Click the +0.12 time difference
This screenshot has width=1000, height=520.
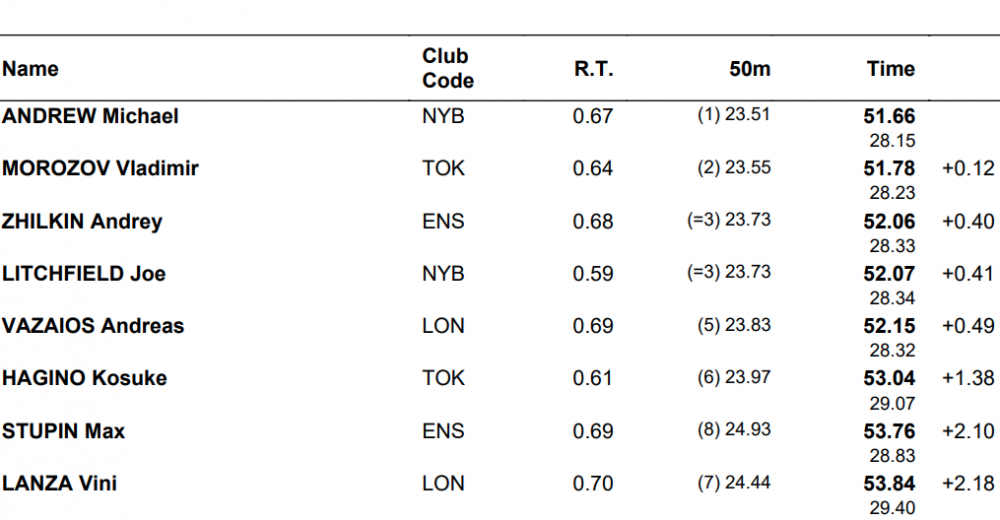coord(968,168)
